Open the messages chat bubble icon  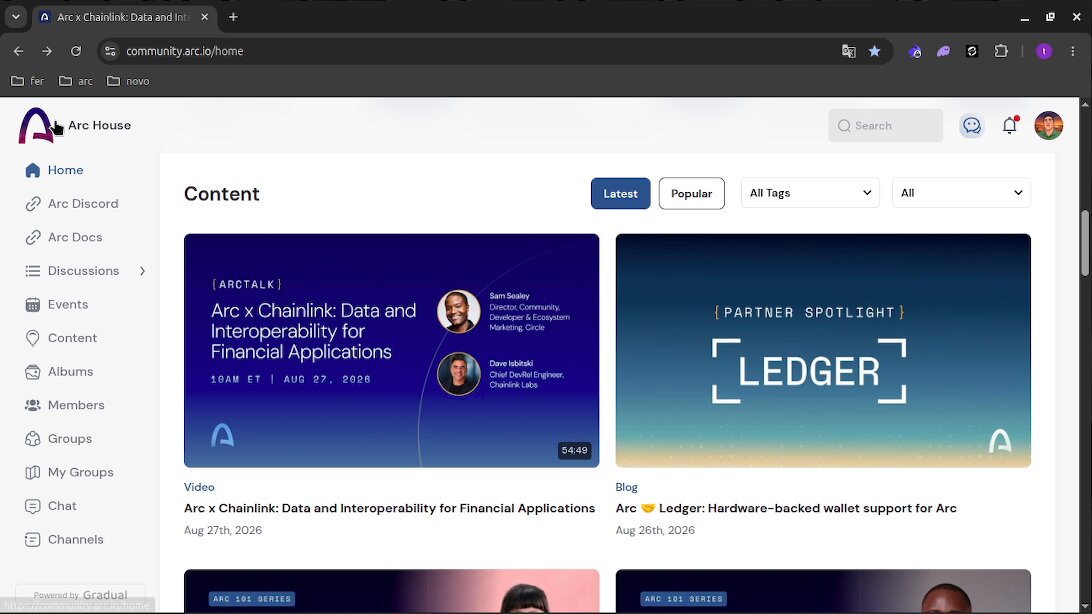click(972, 125)
